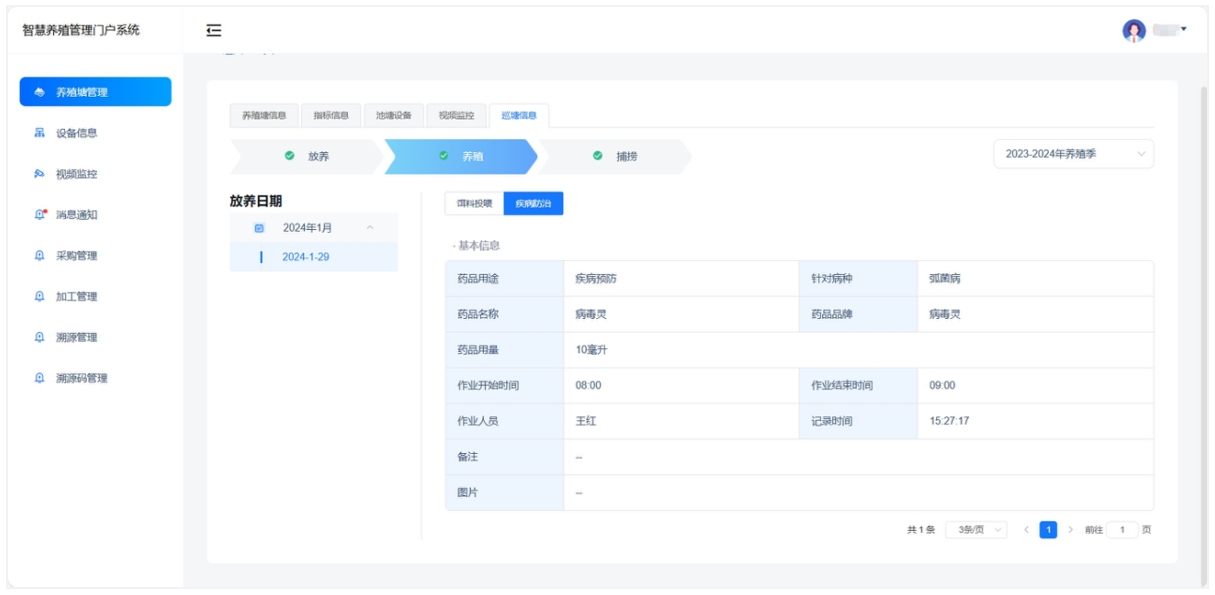
Task: Click the 前往 page number input field
Action: pos(1122,530)
